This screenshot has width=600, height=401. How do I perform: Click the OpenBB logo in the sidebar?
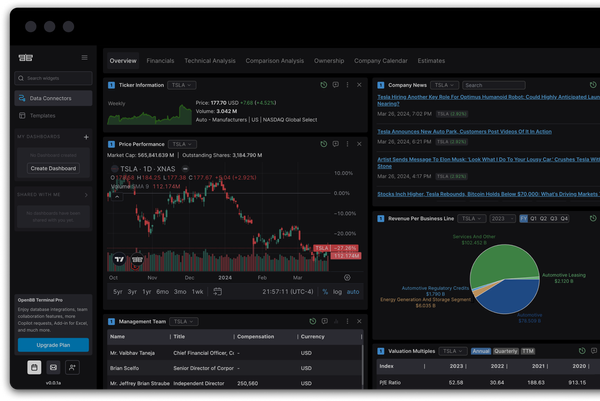click(x=24, y=58)
